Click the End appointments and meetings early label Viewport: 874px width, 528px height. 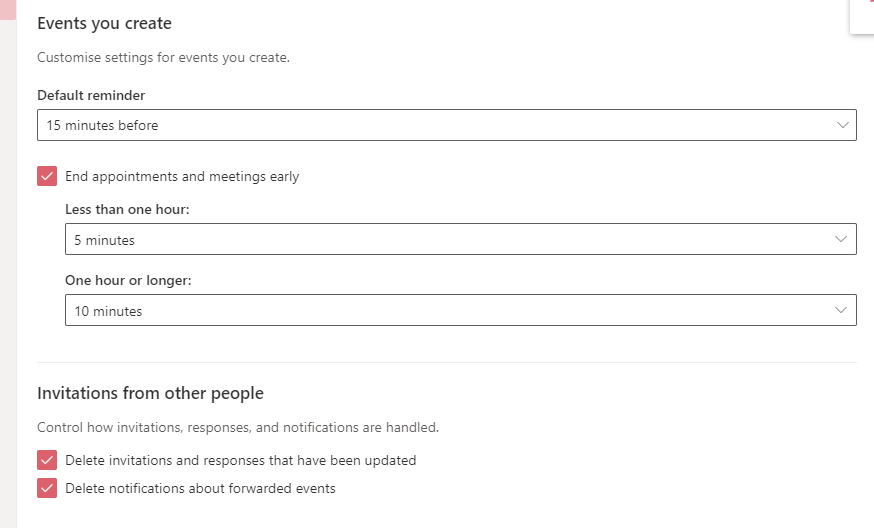(182, 176)
